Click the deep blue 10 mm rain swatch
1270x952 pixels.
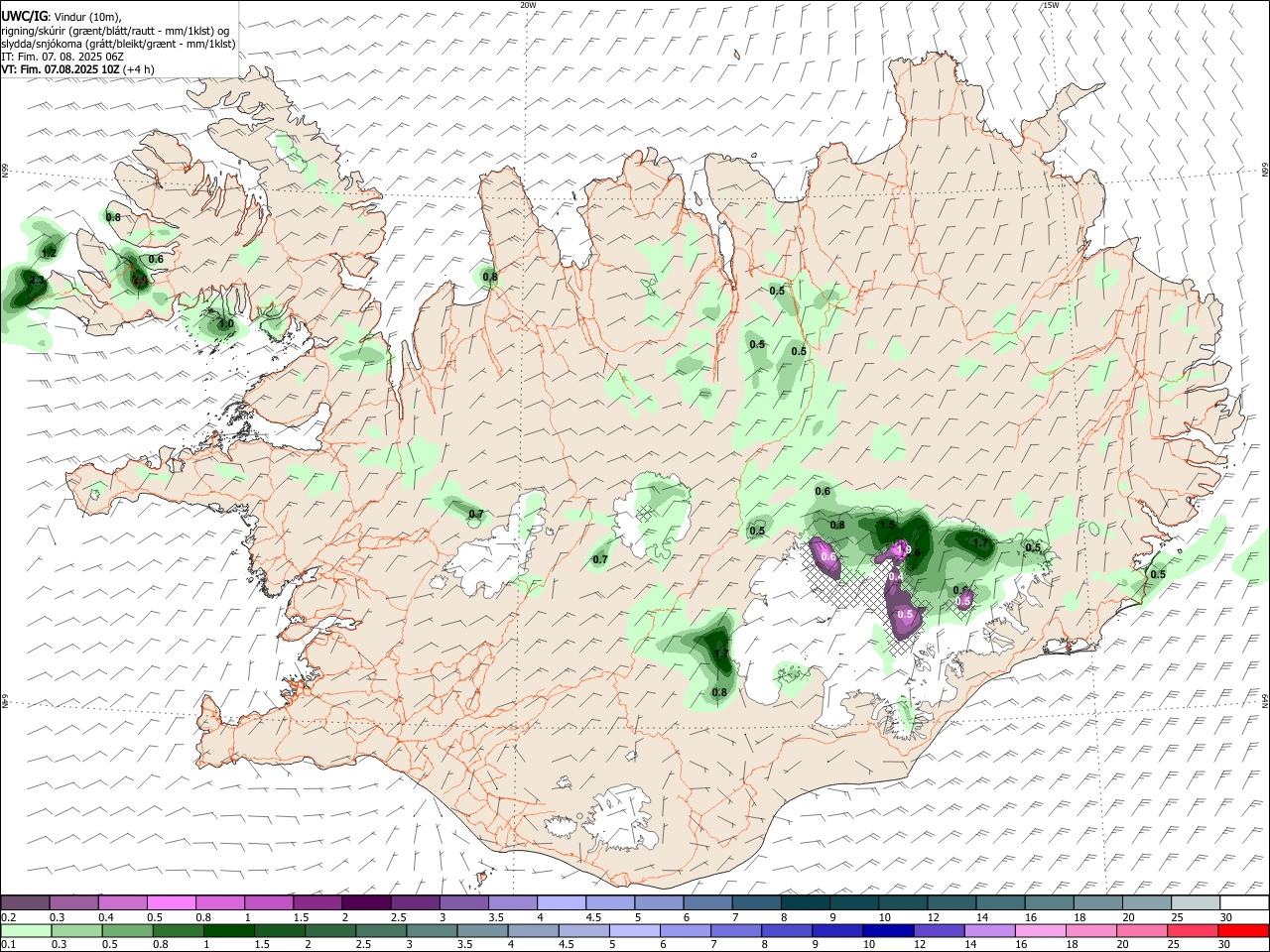point(887,931)
